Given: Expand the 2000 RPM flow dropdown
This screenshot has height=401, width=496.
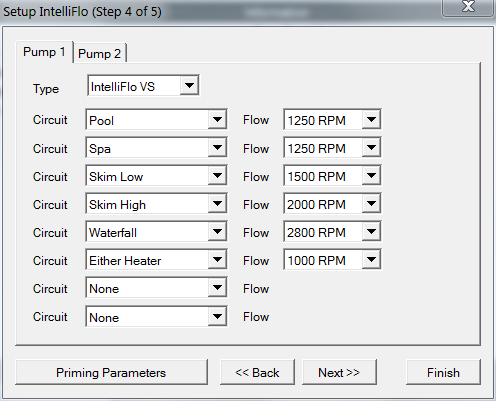Looking at the screenshot, I should pos(332,203).
